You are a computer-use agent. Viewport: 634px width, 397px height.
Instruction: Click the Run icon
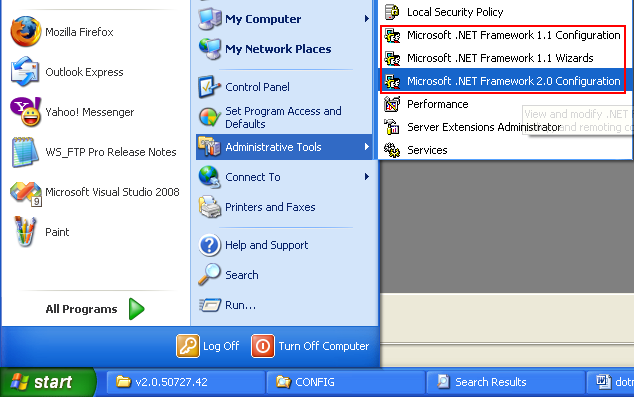click(210, 304)
